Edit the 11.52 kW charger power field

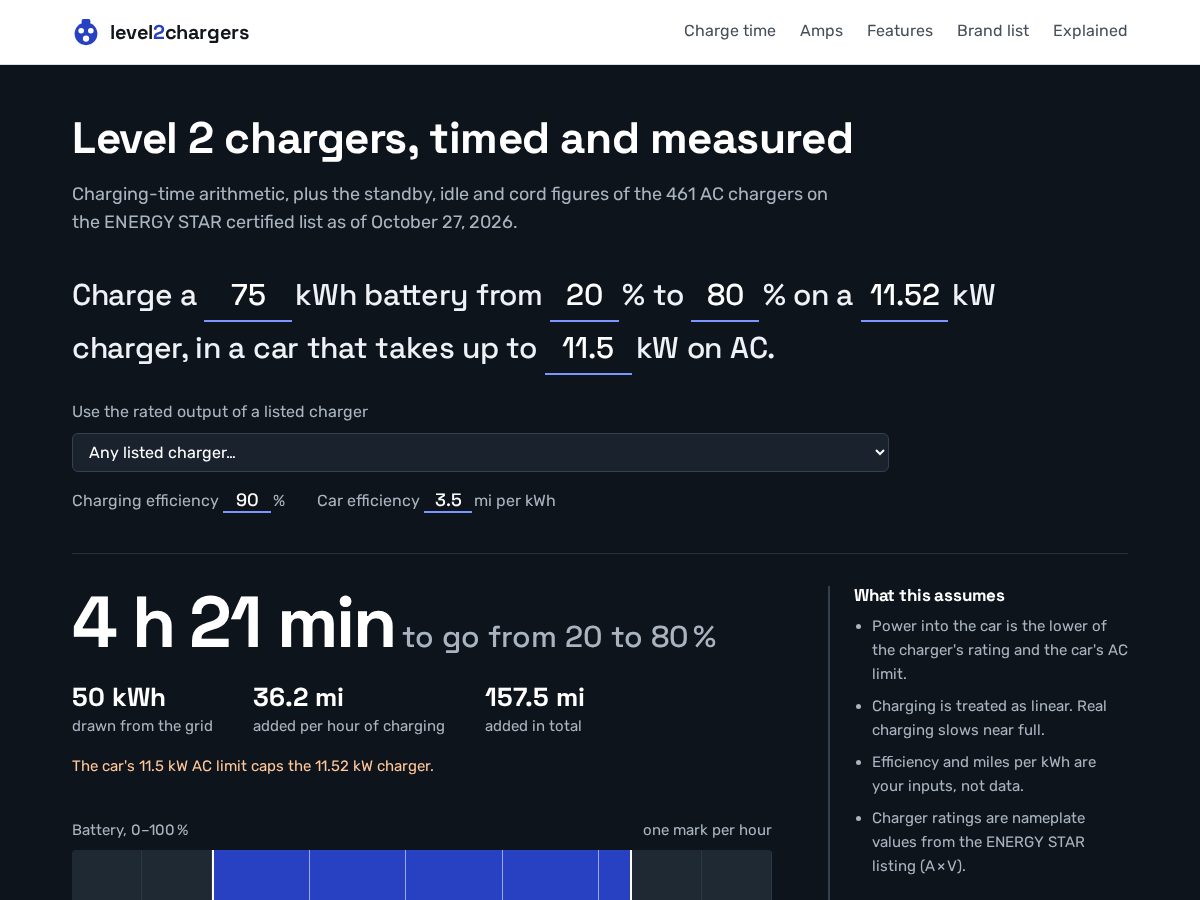coord(904,296)
